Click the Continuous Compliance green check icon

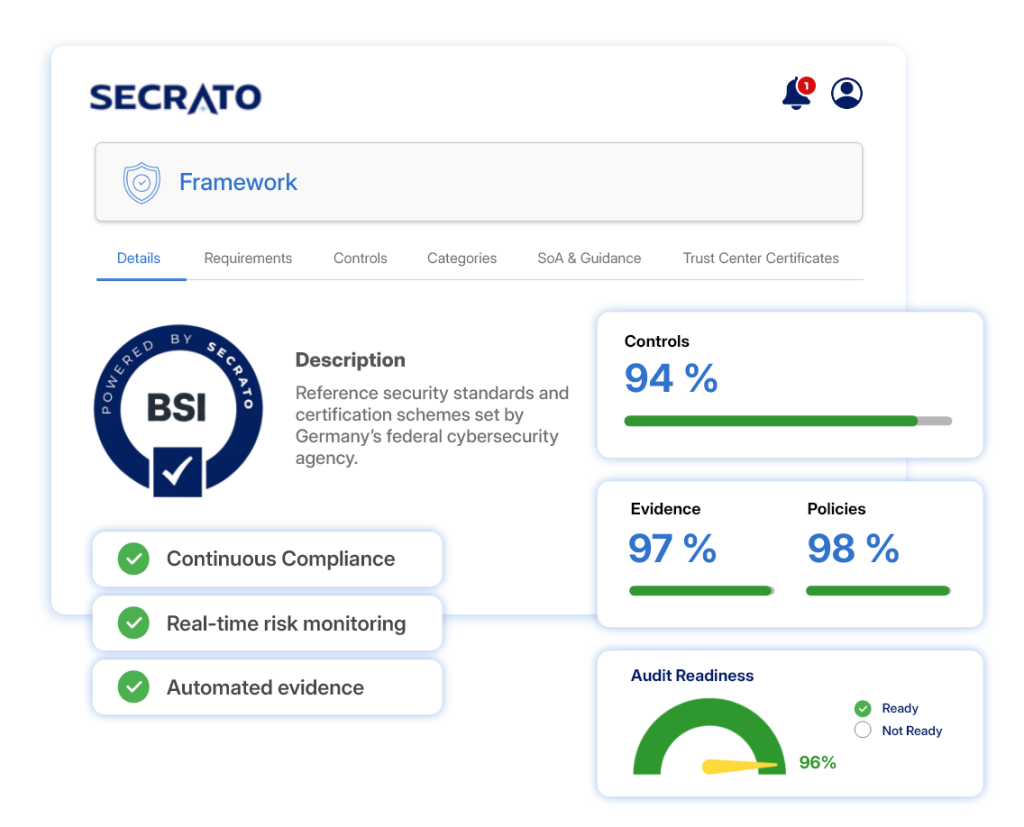(134, 559)
